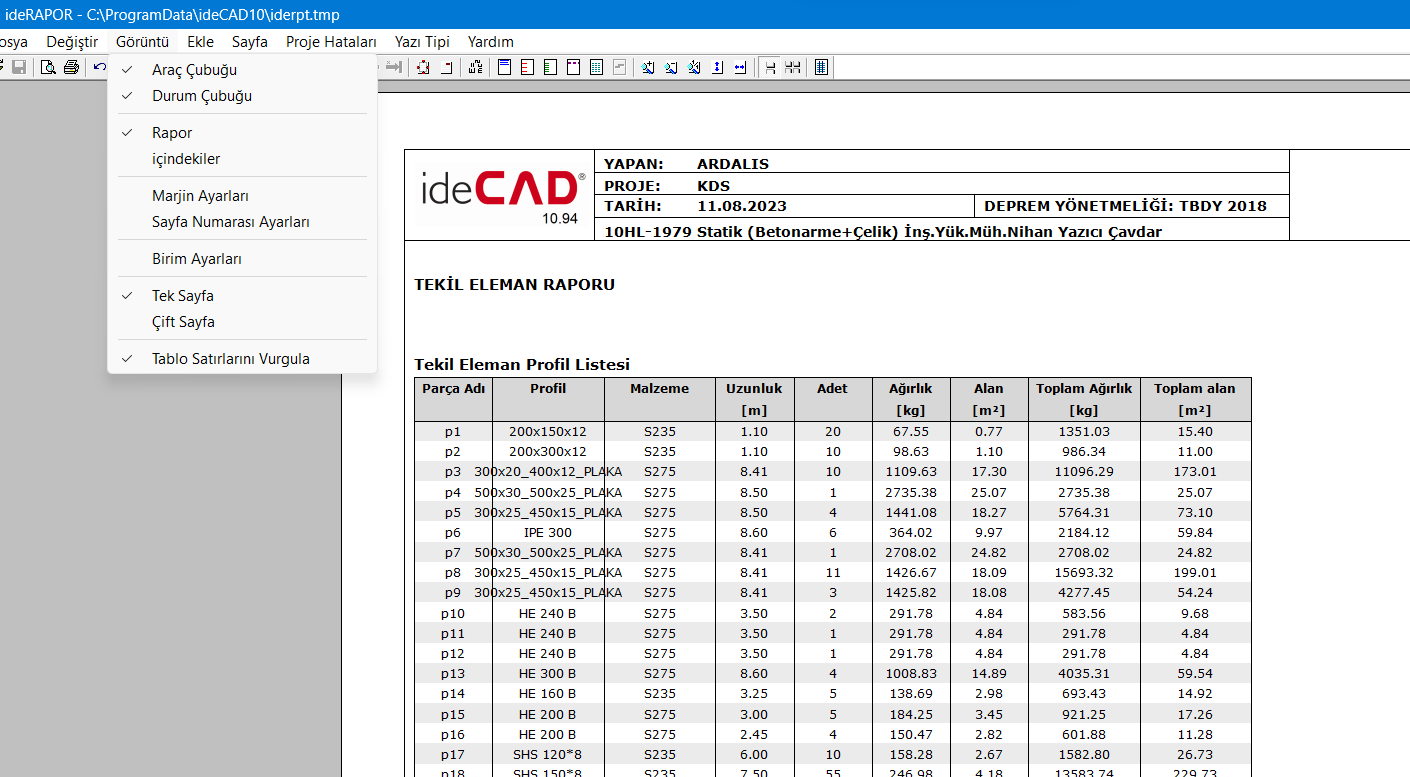Click the 'SHS 120*8' profile cell
Image resolution: width=1410 pixels, height=777 pixels.
tap(547, 755)
